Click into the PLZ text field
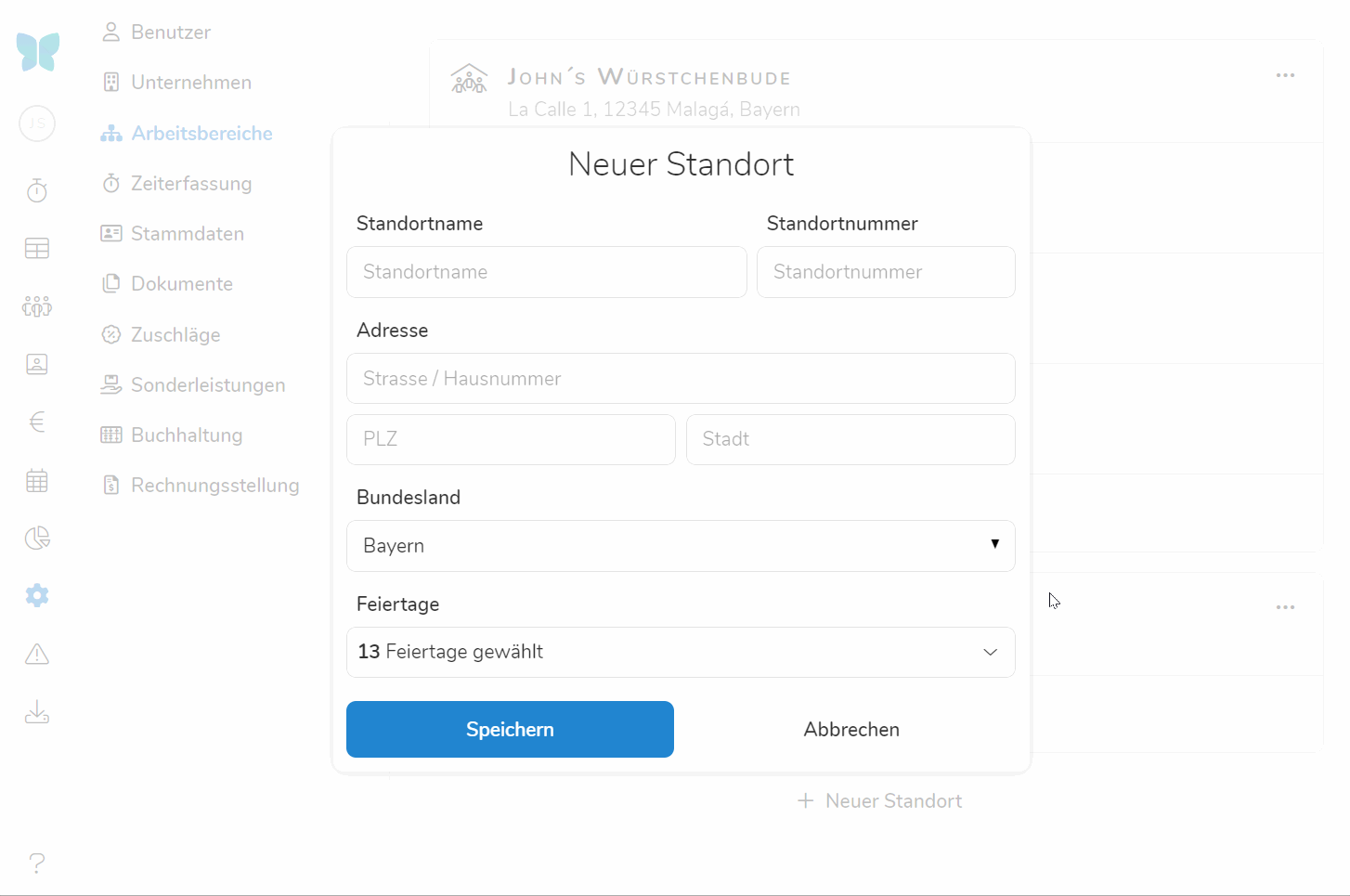The height and width of the screenshot is (896, 1350). 511,439
